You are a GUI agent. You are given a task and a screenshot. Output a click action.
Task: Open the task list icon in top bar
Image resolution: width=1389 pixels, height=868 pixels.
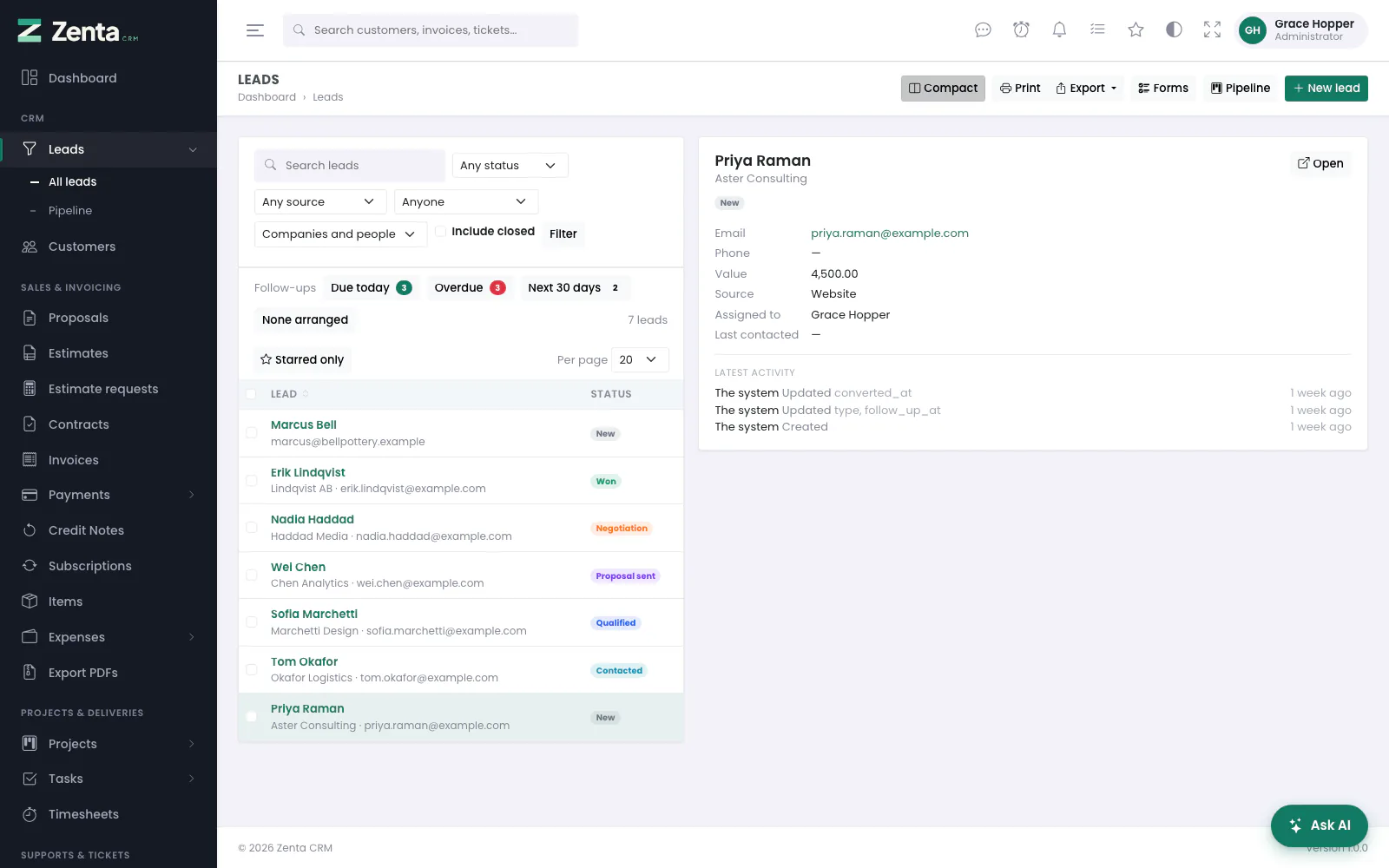1097,30
